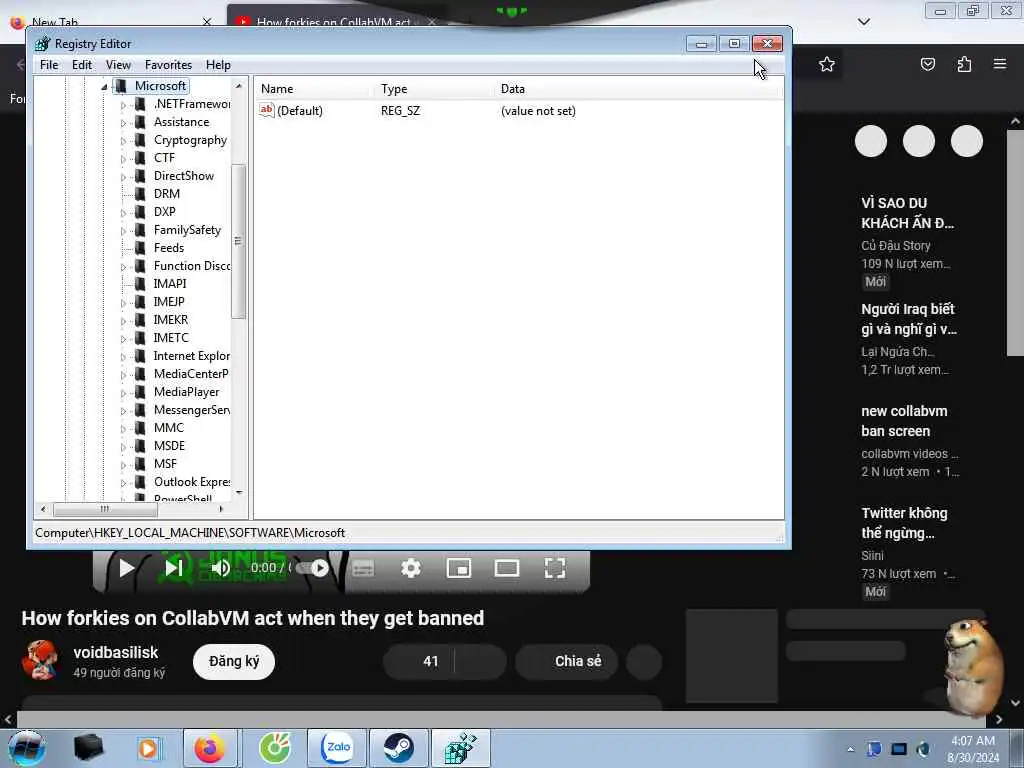Image resolution: width=1024 pixels, height=768 pixels.
Task: Open the voidbasilisk channel avatar
Action: click(40, 660)
